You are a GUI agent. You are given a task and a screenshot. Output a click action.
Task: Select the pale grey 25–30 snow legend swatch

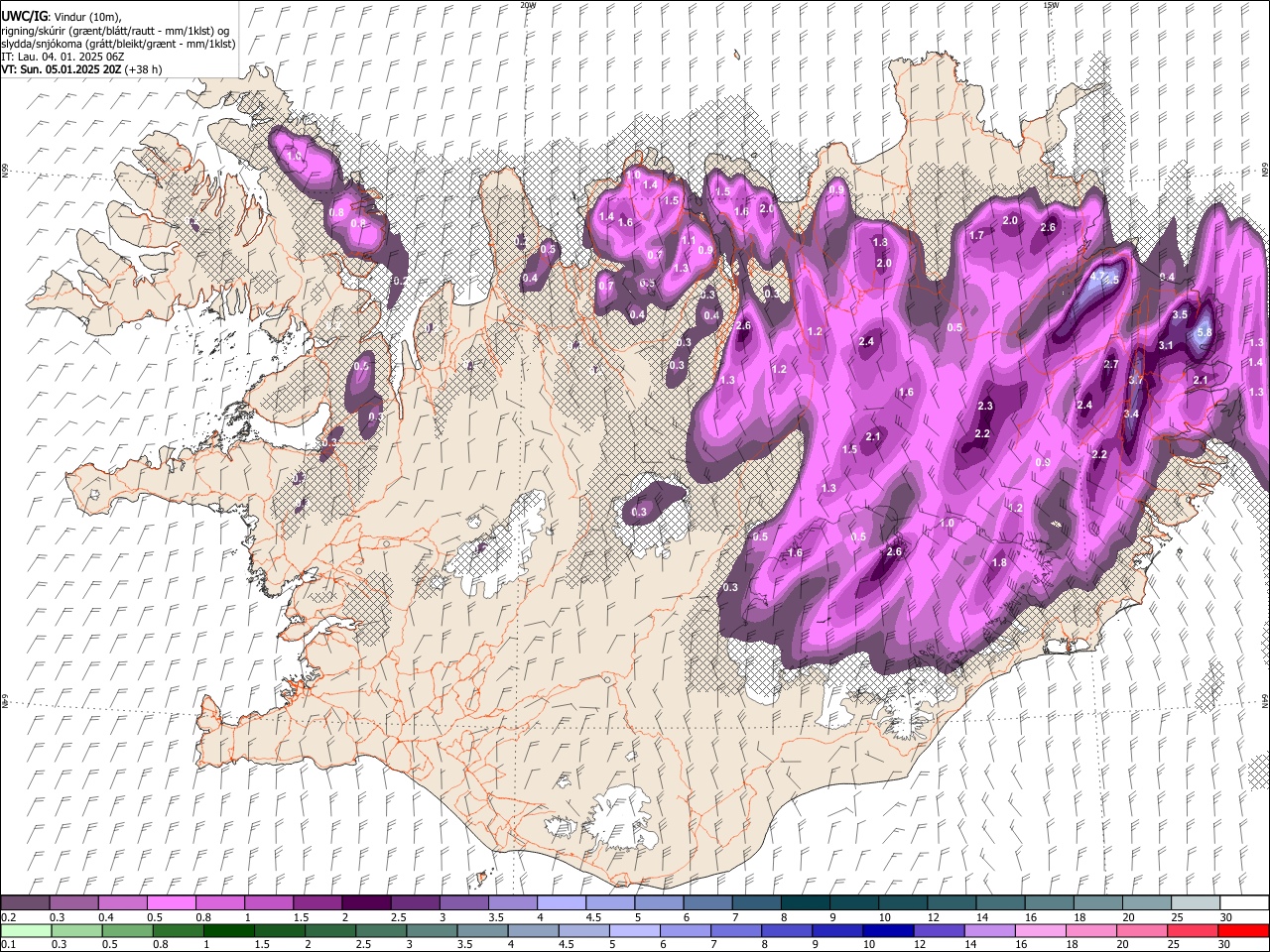pyautogui.click(x=1197, y=903)
